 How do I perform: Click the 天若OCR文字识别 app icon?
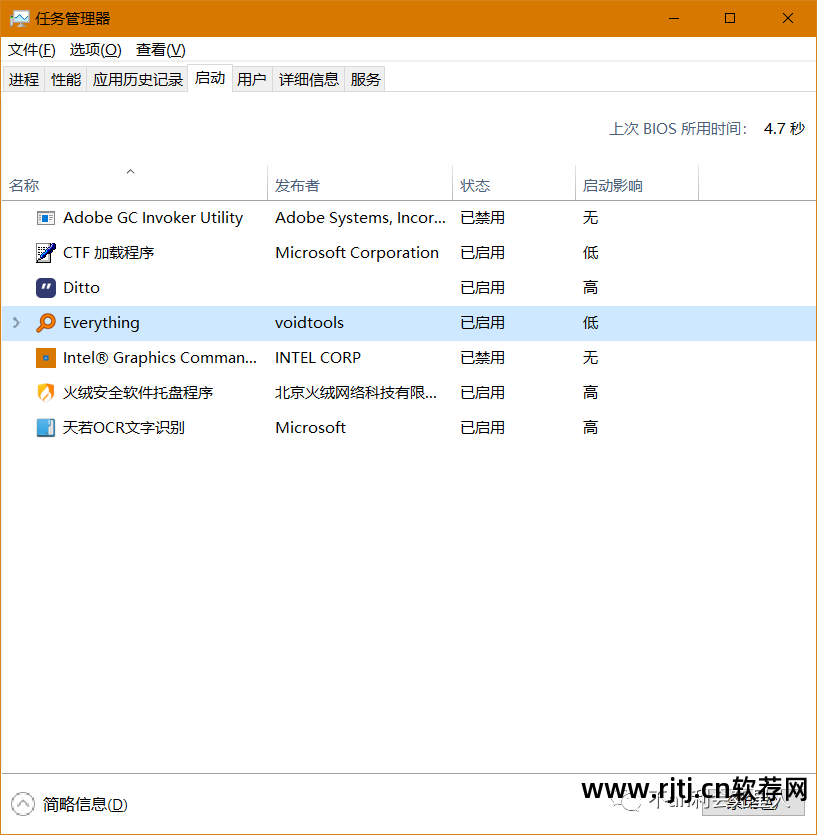coord(44,427)
